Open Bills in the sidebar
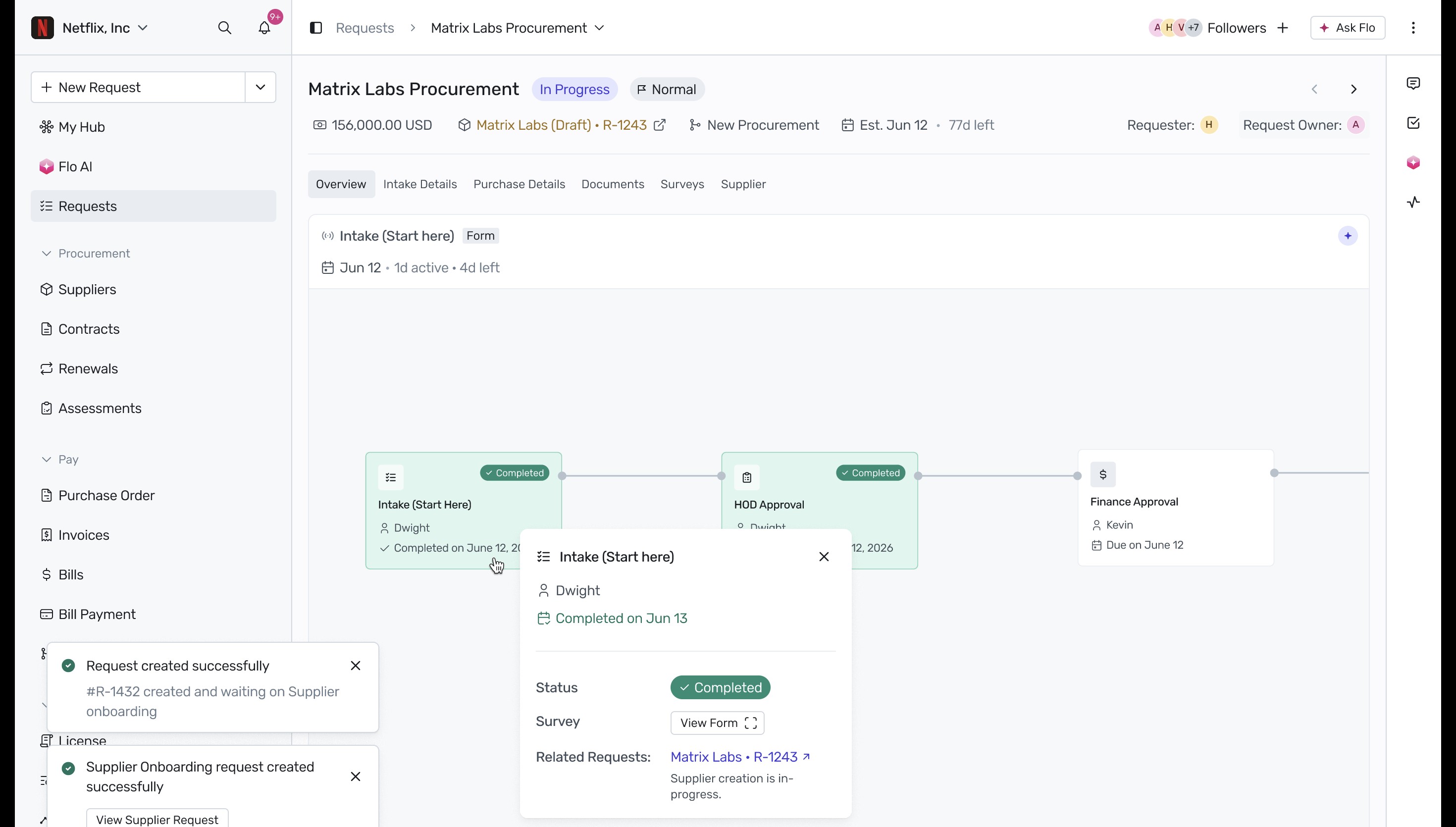Screen dimensions: 1456x827 click(x=154, y=575)
